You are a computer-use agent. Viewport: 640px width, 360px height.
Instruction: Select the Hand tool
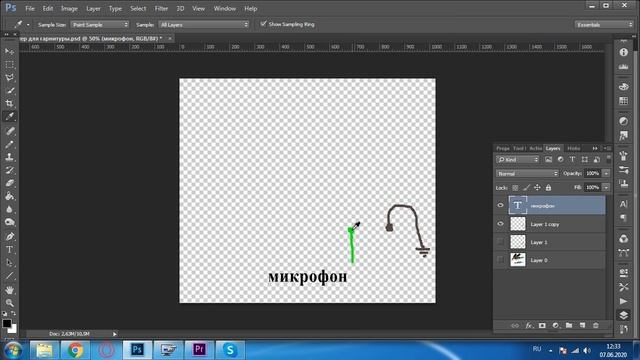click(9, 290)
